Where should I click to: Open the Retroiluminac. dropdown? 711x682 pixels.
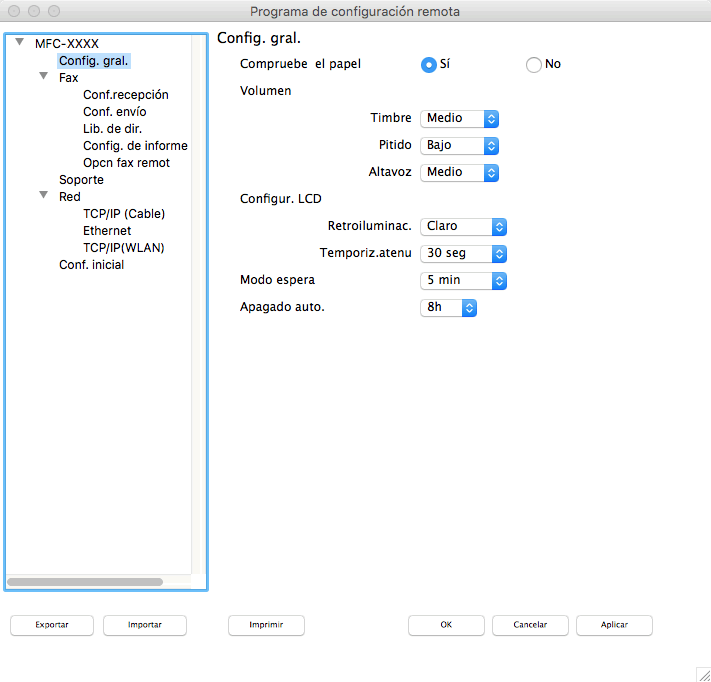pos(463,226)
